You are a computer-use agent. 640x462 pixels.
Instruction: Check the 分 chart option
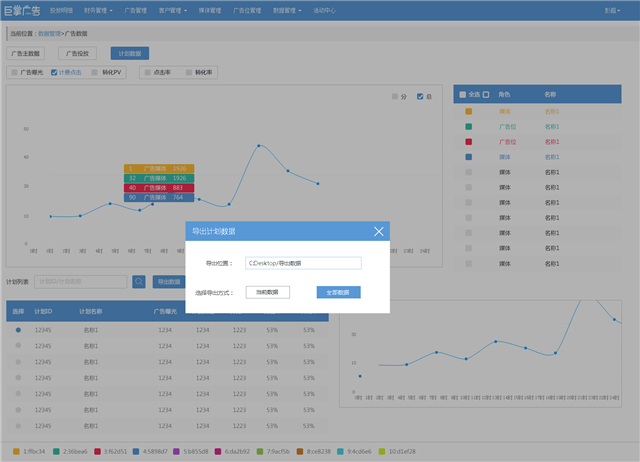pos(395,96)
